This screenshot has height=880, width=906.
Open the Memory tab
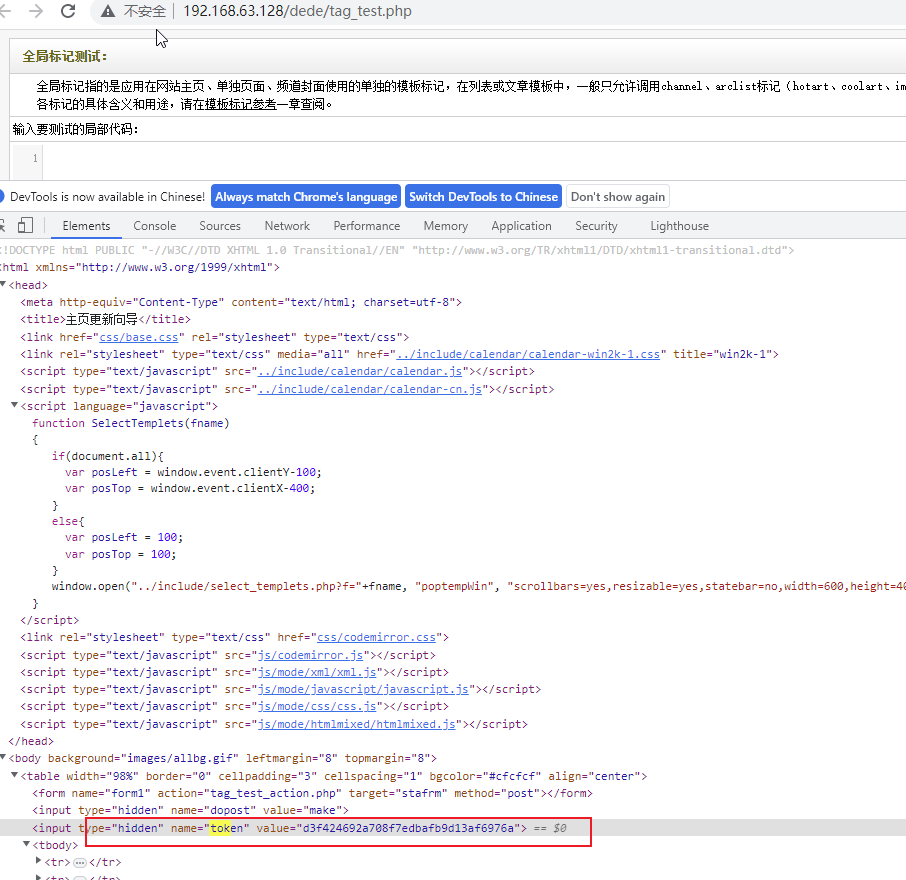click(x=445, y=226)
